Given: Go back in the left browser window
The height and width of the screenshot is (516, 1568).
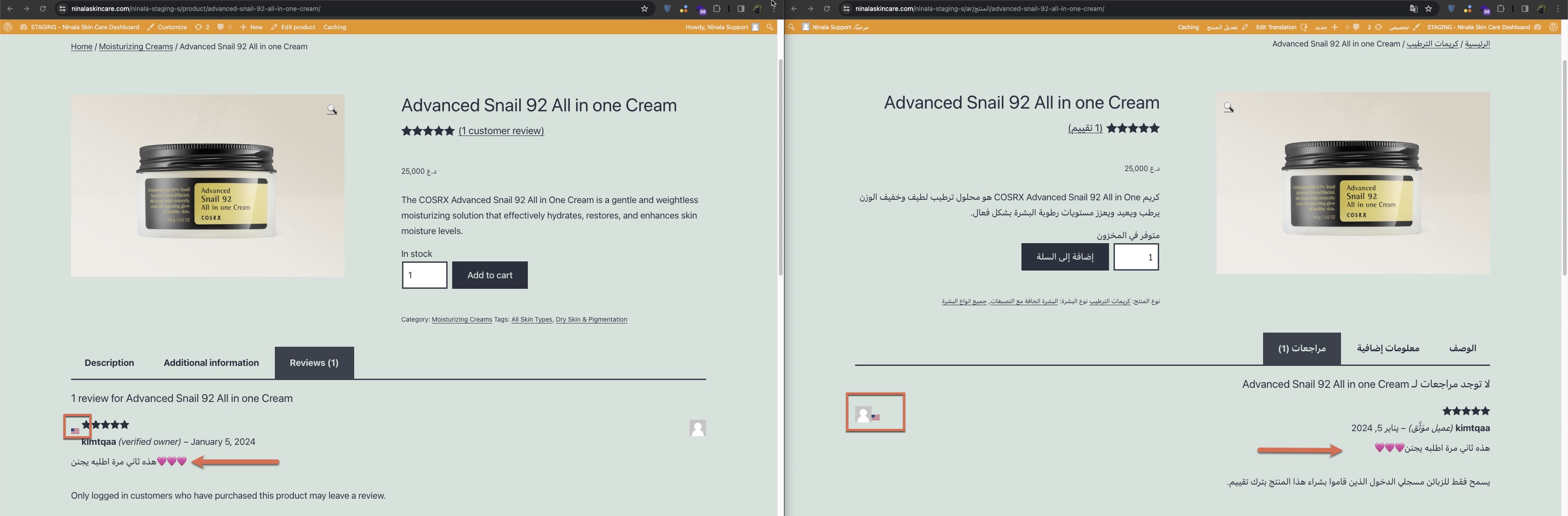Looking at the screenshot, I should (x=10, y=9).
